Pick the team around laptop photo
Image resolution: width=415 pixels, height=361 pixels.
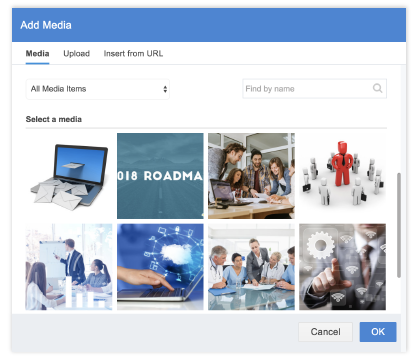point(251,176)
